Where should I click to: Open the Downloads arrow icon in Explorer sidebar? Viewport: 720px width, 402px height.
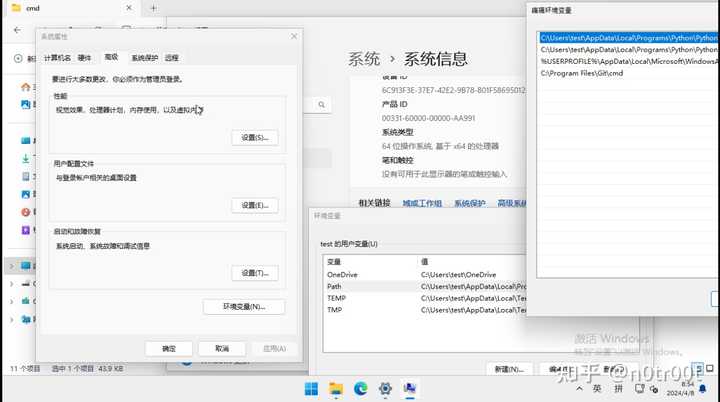point(26,159)
